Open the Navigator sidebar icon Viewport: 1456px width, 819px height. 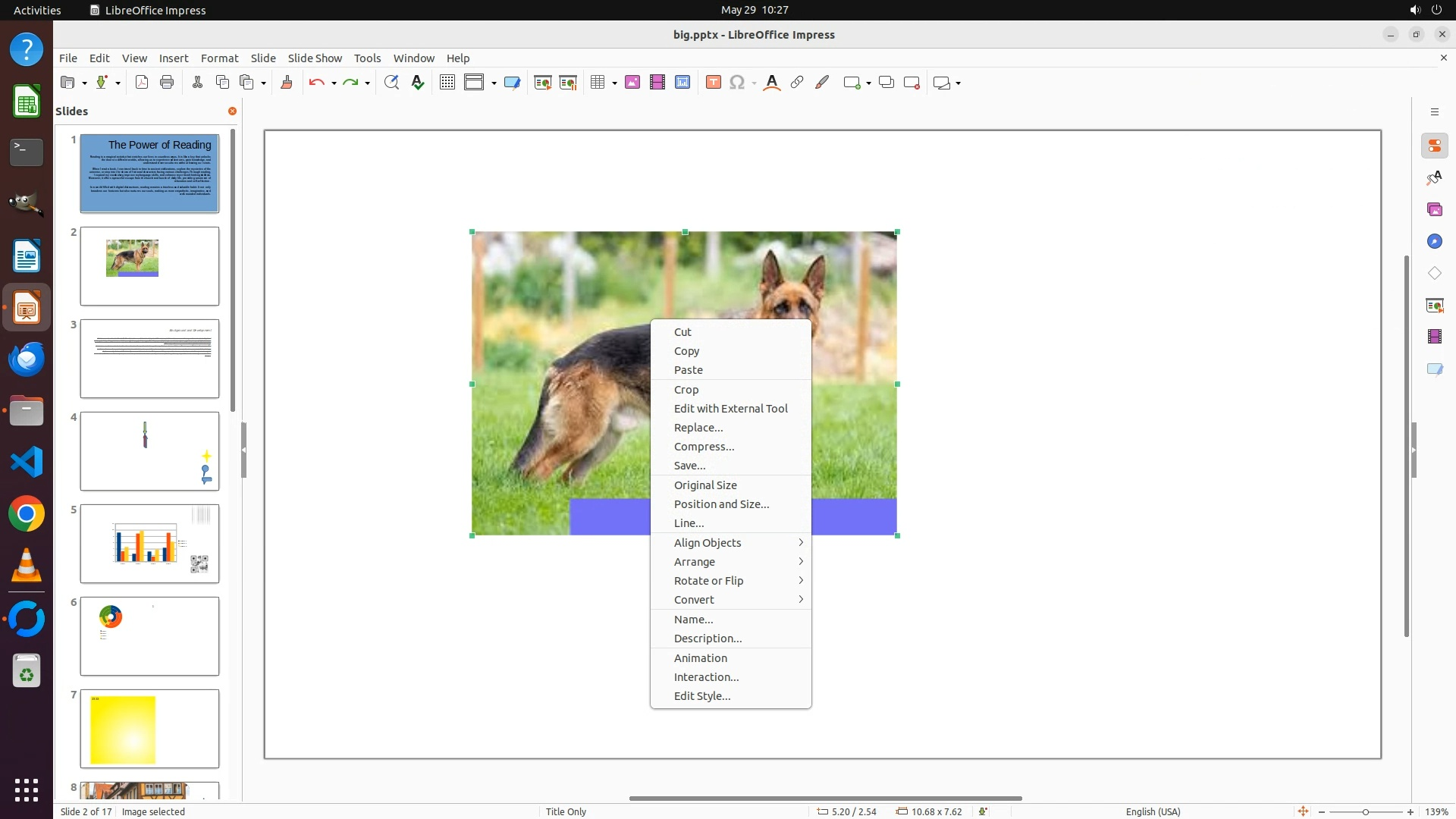[1434, 241]
